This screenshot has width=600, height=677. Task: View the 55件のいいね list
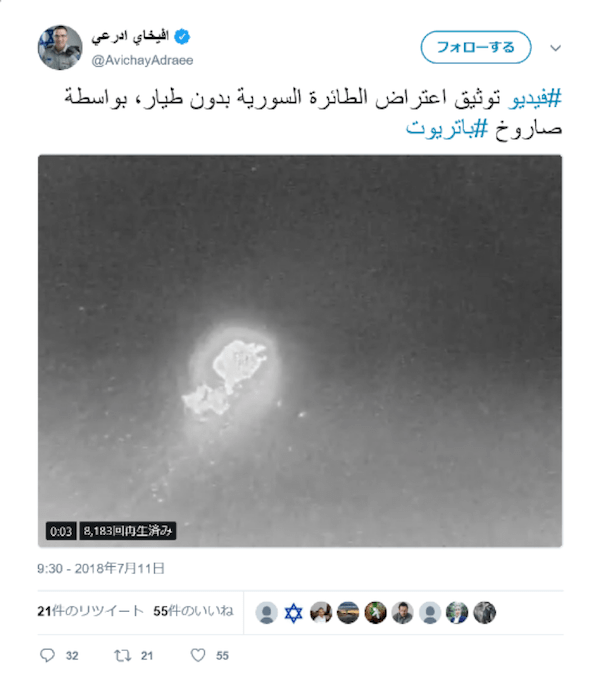[193, 611]
